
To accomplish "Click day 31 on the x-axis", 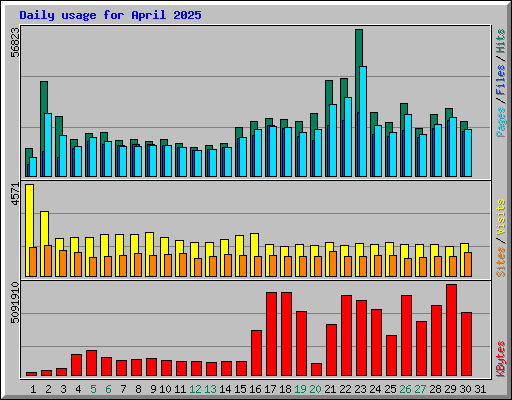I will 480,389.
